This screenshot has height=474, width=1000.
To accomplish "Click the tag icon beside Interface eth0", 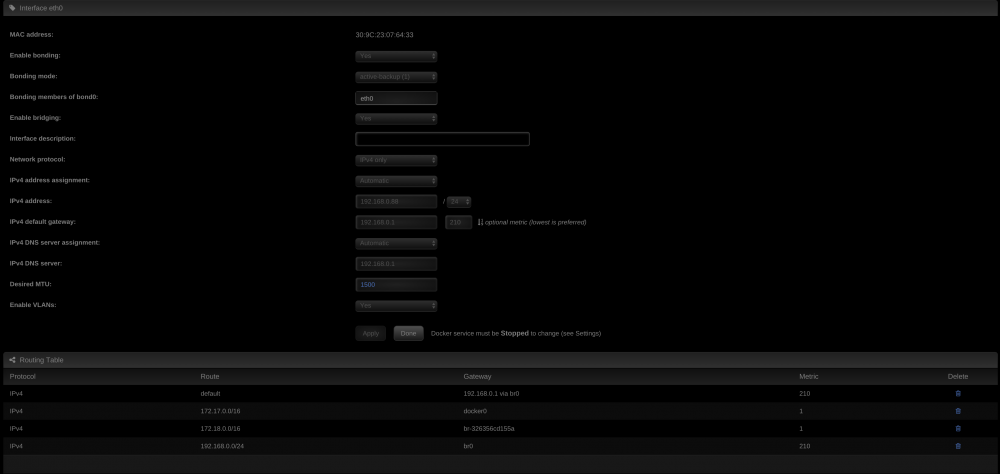I will (x=12, y=8).
